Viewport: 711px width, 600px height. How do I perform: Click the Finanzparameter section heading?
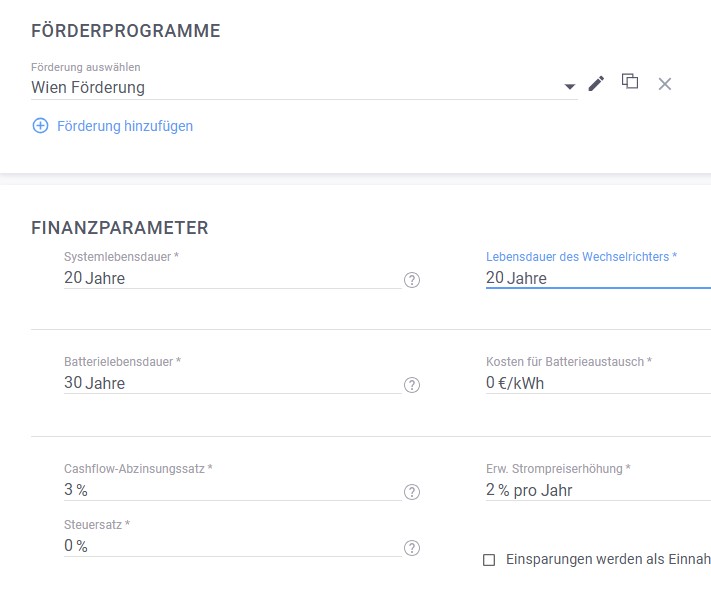[x=120, y=228]
